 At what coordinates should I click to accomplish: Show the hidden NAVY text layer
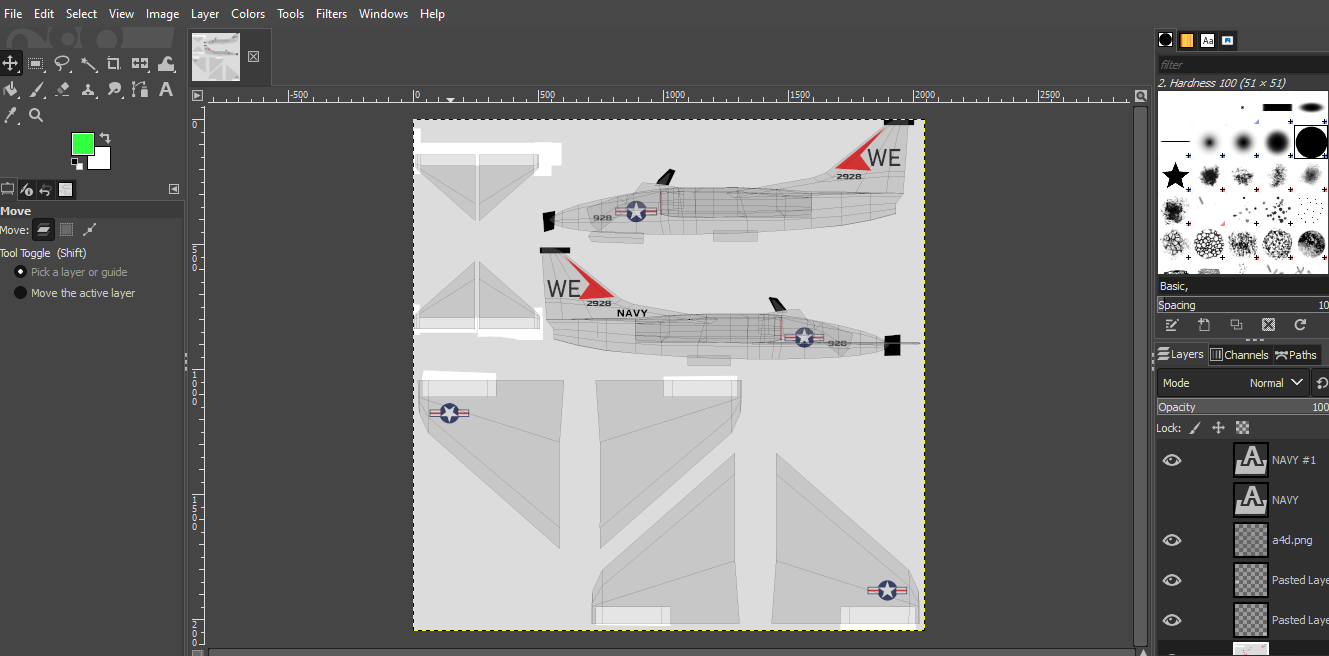click(1172, 500)
